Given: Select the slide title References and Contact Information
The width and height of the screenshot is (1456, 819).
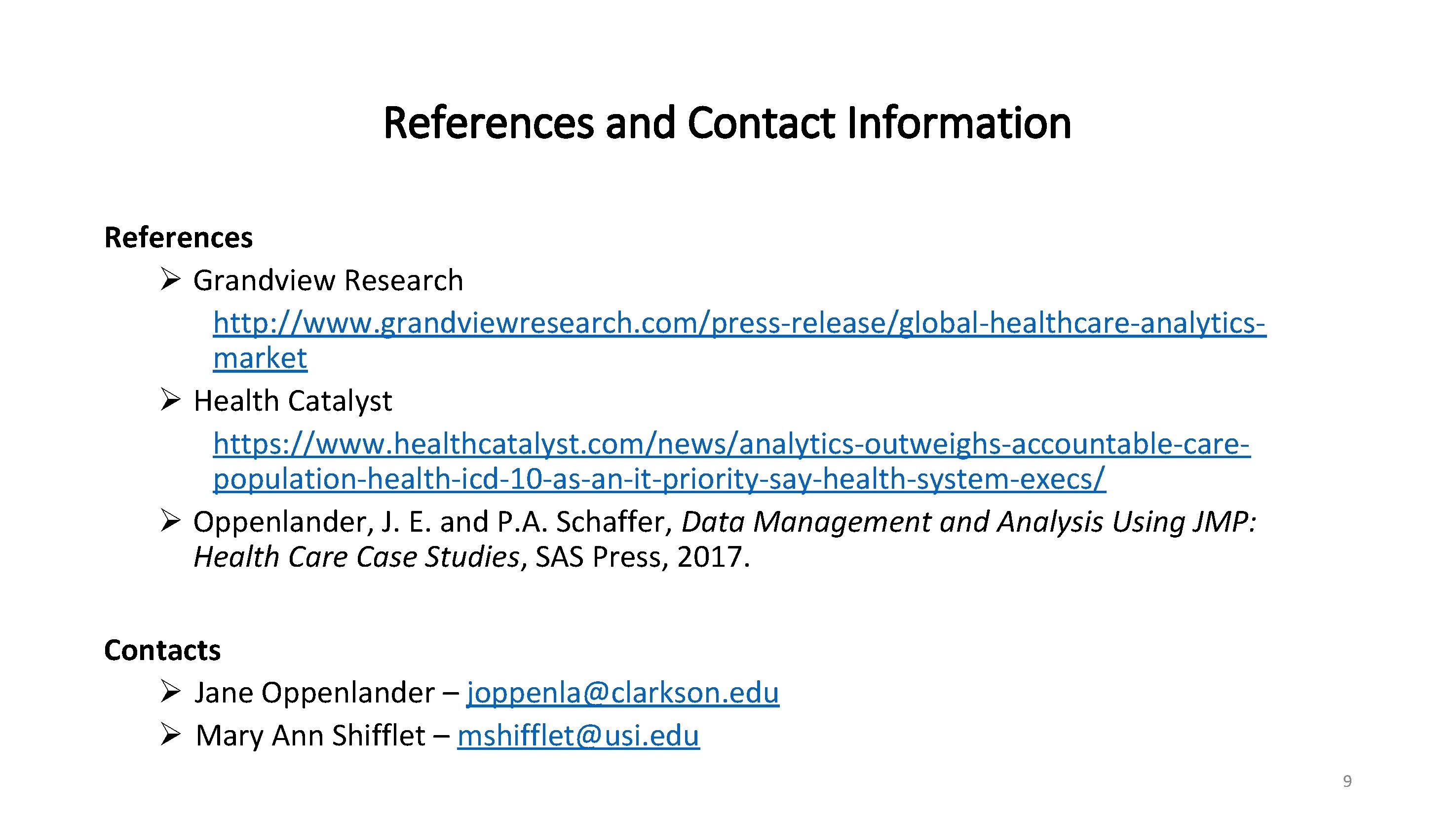Looking at the screenshot, I should pyautogui.click(x=728, y=122).
